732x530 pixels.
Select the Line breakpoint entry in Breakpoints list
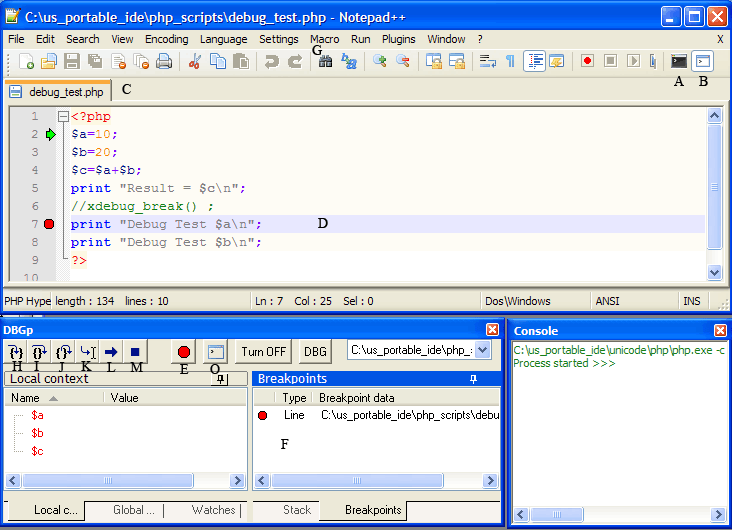377,415
